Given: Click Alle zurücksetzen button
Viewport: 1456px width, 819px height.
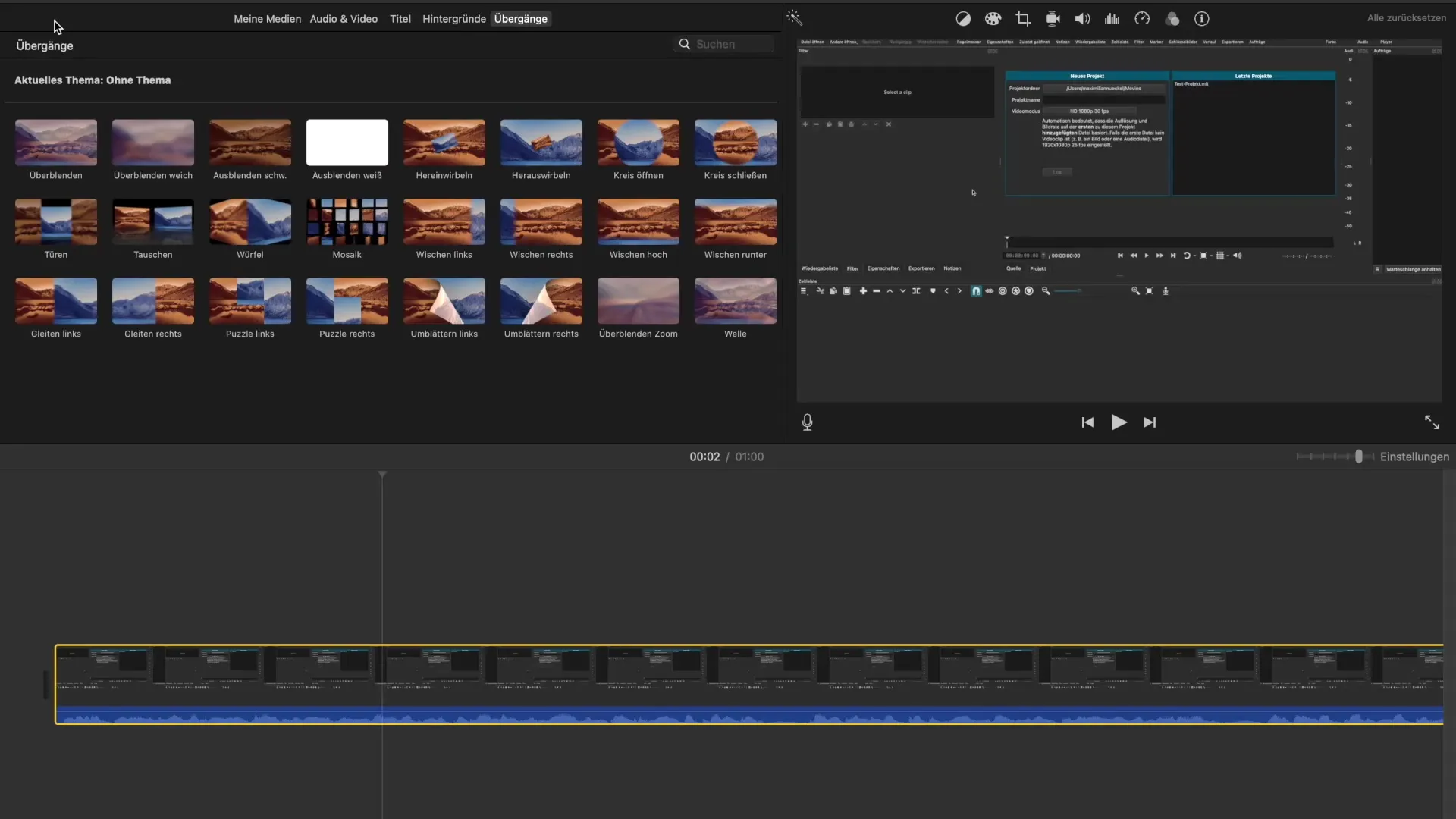Looking at the screenshot, I should (1406, 18).
